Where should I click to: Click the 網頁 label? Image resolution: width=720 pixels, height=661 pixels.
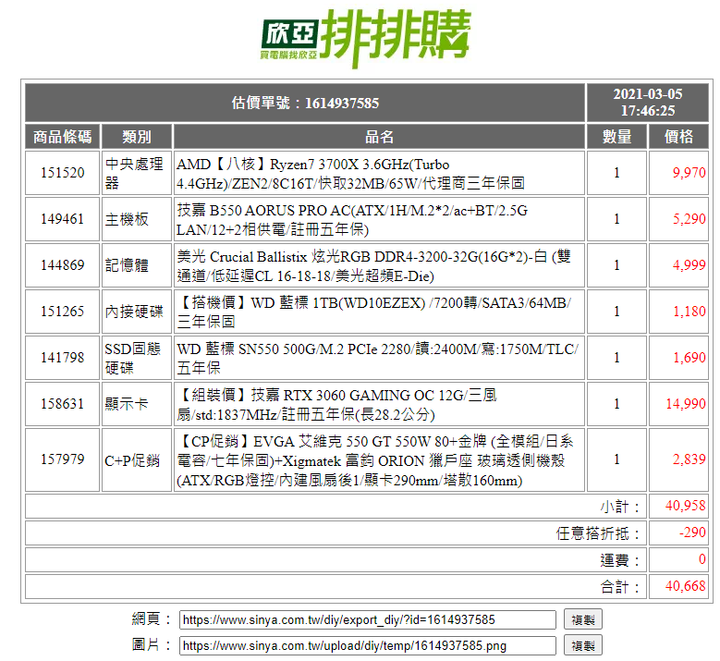click(x=151, y=619)
